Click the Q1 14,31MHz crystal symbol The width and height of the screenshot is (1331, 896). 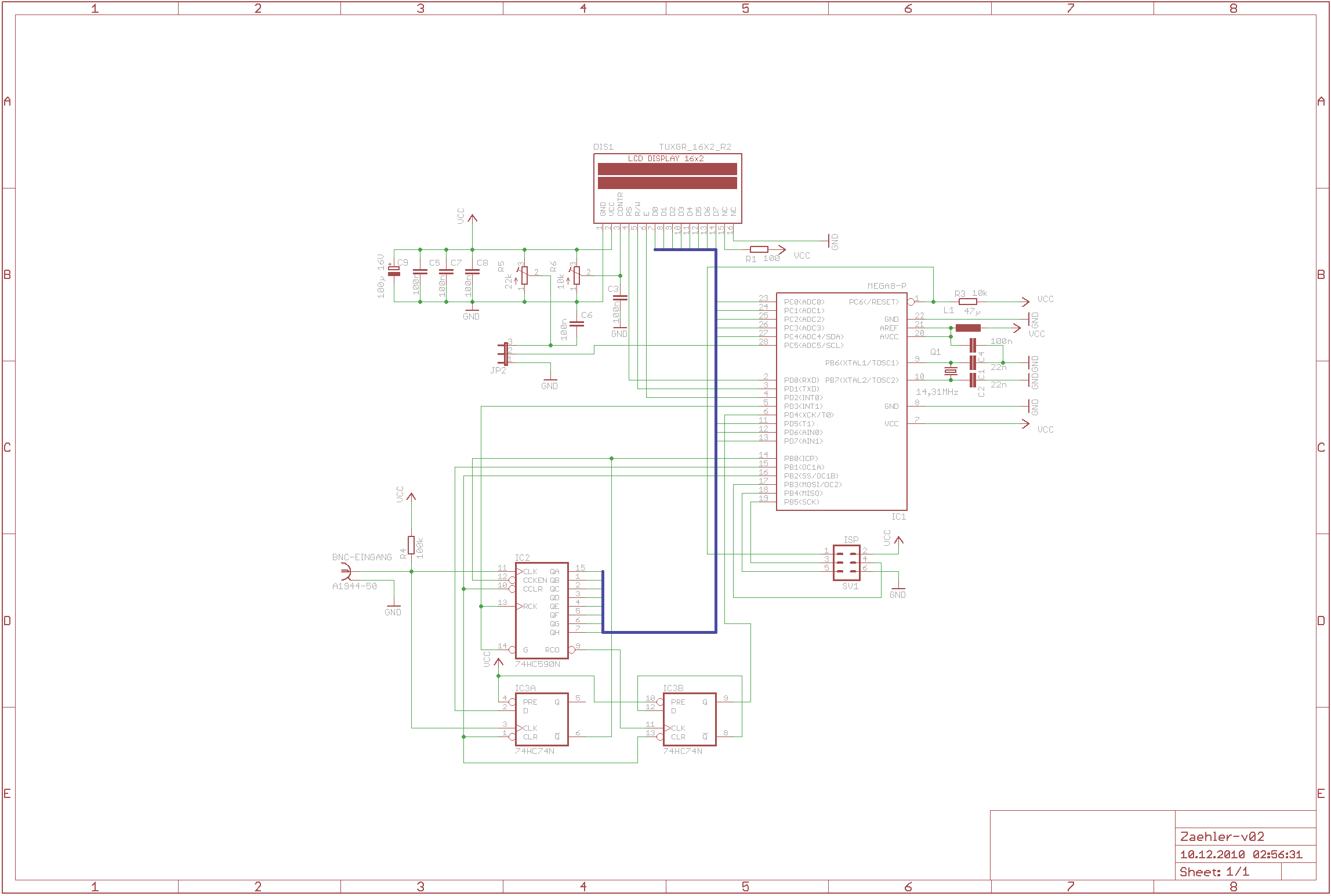951,371
